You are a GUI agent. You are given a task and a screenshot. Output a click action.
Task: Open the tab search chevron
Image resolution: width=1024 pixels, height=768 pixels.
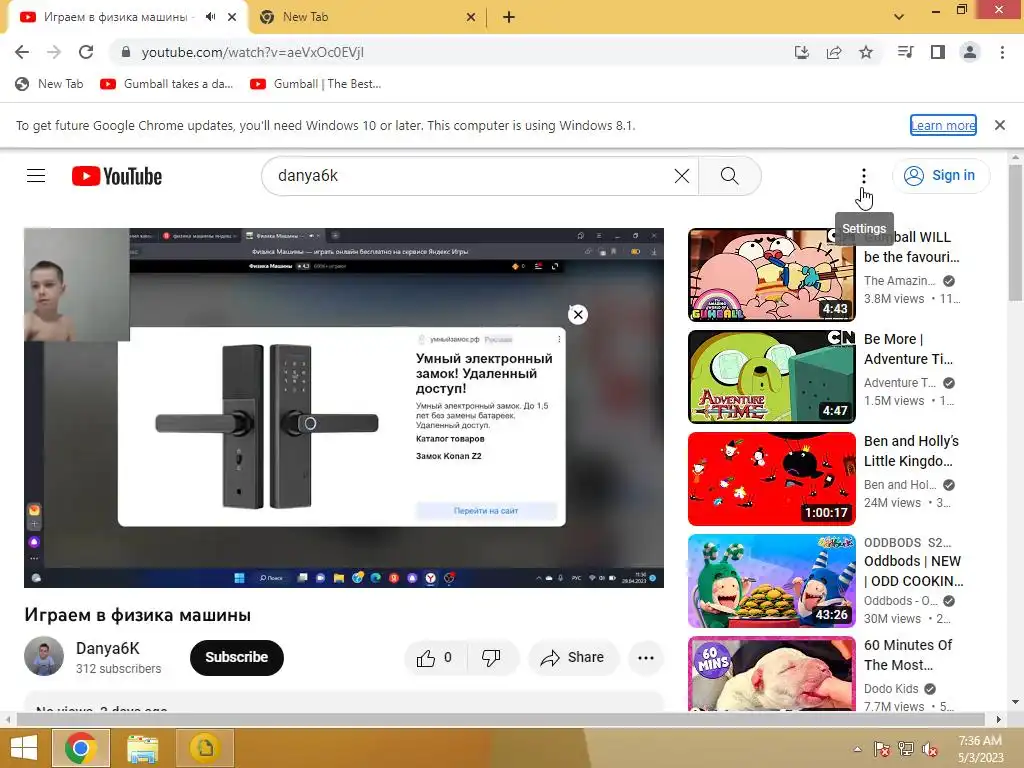click(899, 17)
